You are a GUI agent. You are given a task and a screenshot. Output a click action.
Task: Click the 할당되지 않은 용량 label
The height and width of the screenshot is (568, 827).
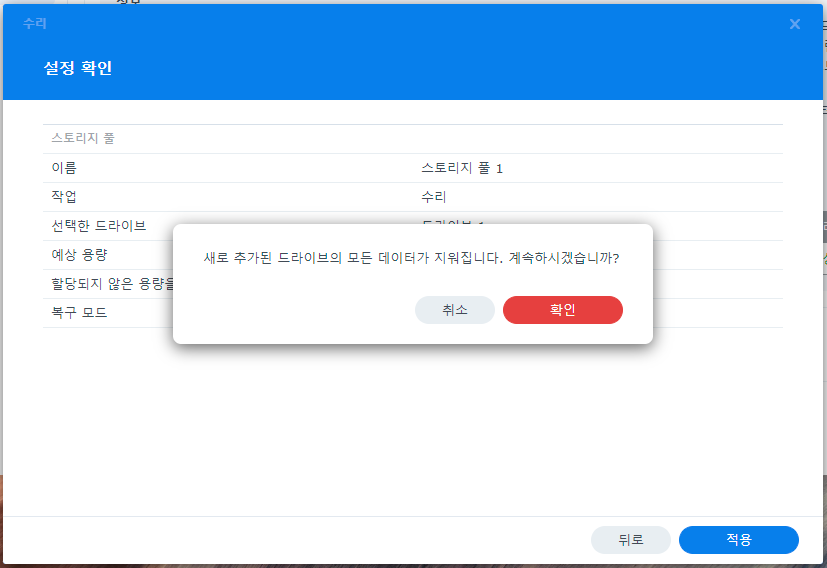click(x=112, y=284)
